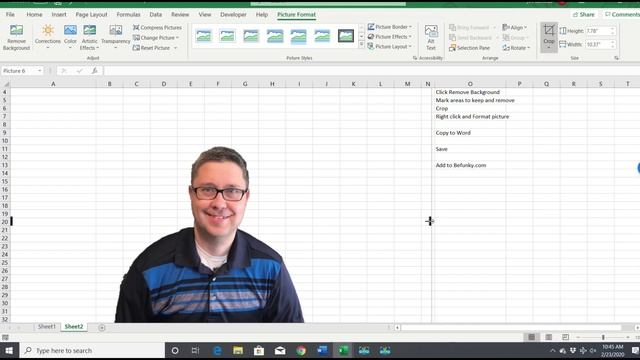Open Word from the taskbar
Viewport: 640px width, 360px height.
click(x=322, y=351)
